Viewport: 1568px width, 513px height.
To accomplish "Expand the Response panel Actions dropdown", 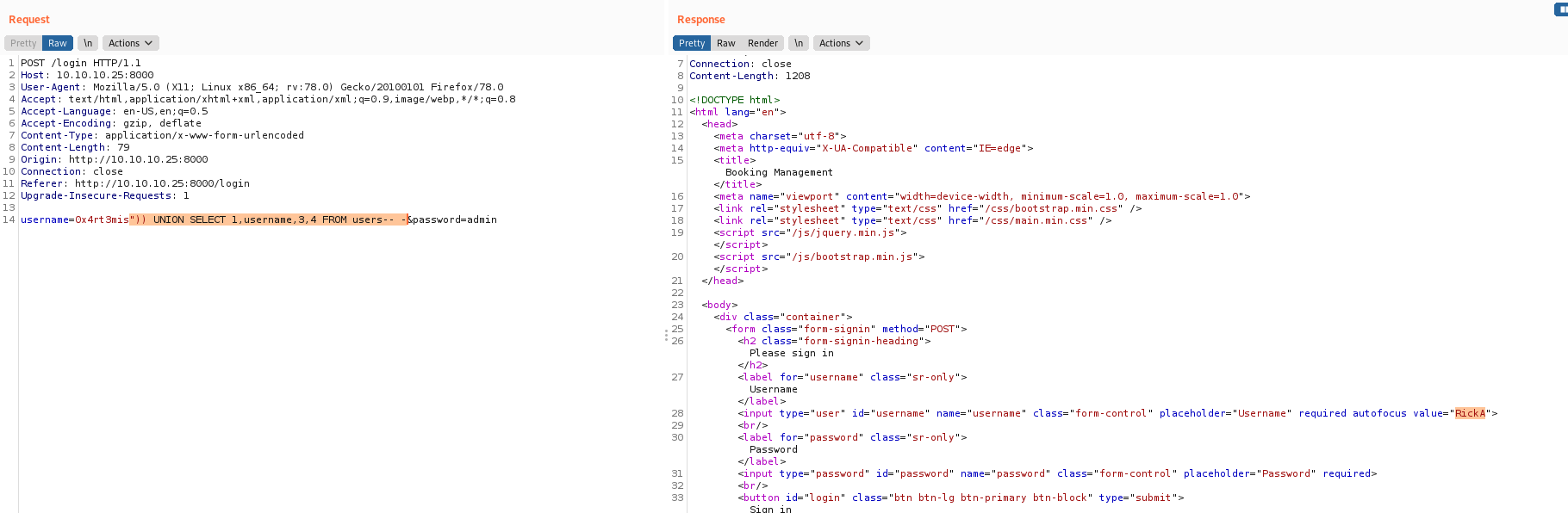I will (x=841, y=43).
